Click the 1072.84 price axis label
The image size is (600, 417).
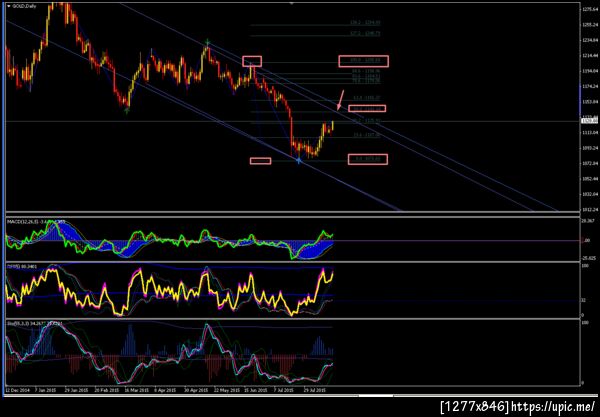(590, 163)
